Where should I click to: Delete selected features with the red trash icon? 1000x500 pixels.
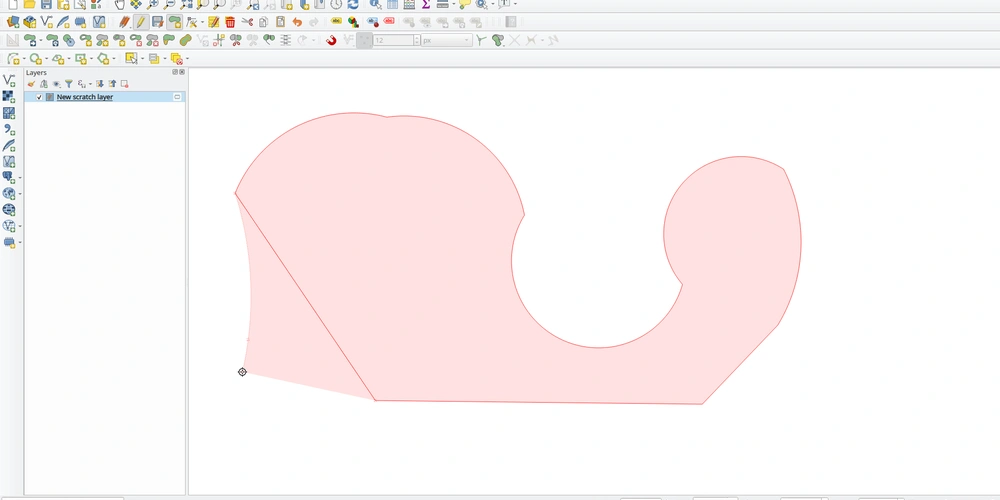230,22
